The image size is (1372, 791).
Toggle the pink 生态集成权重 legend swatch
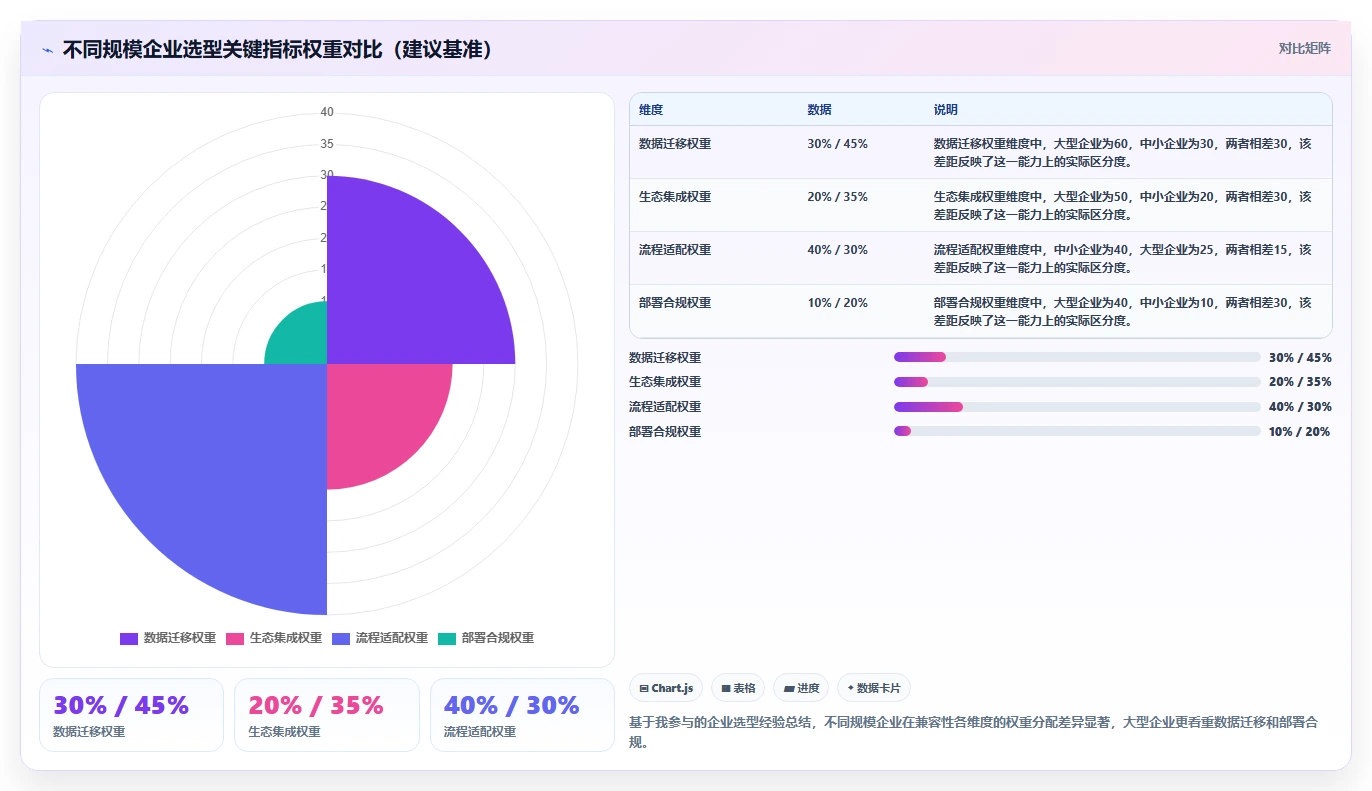(235, 638)
